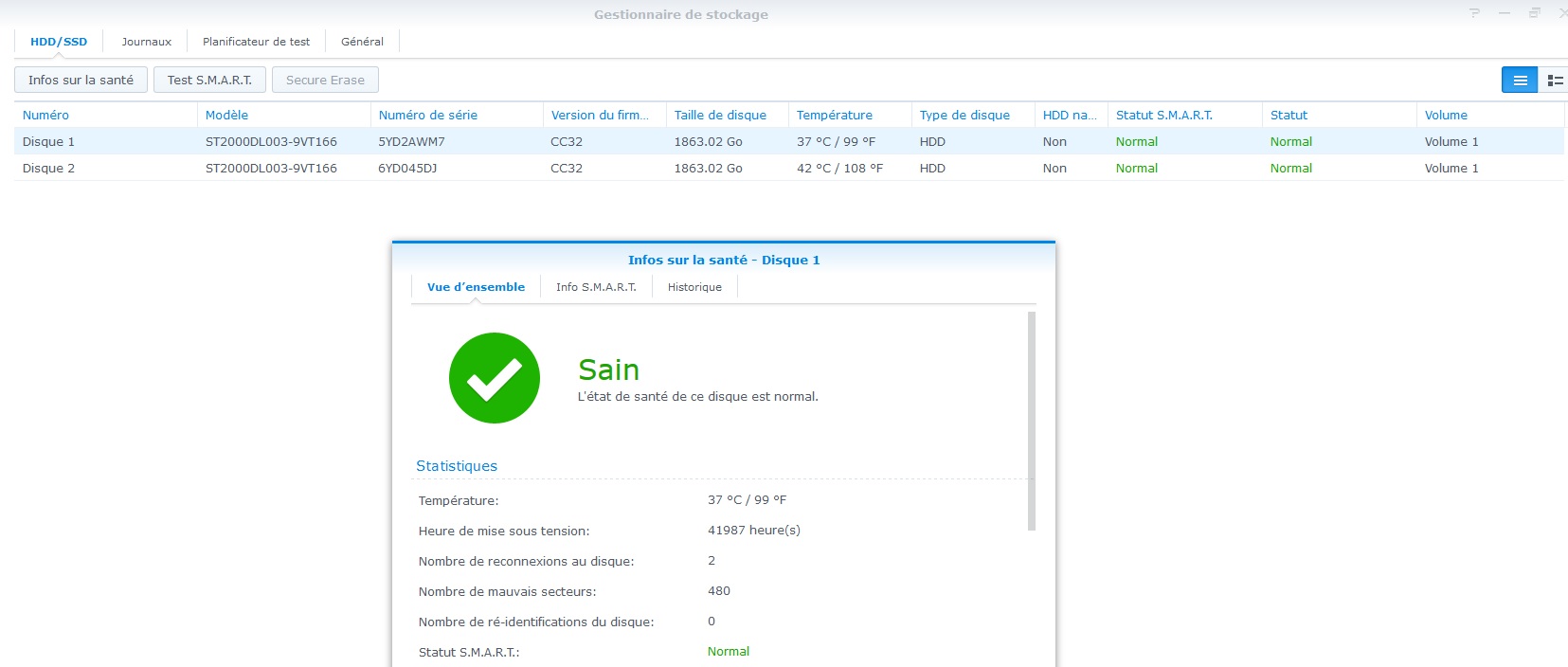Click Sain health status heading
Screen dimensions: 1568x667
608,370
